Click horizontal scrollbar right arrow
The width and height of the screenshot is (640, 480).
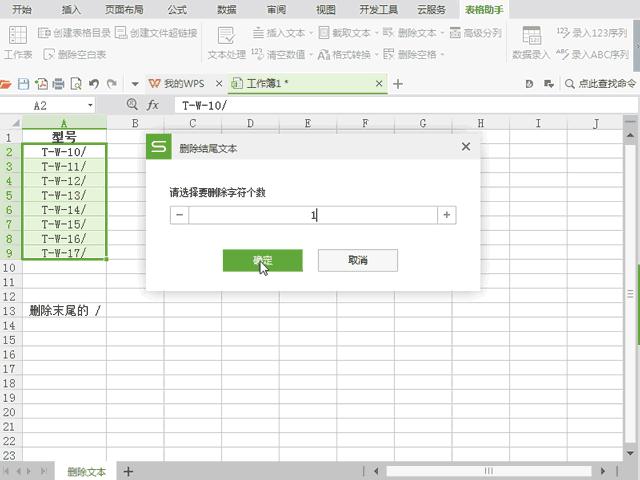pos(602,471)
